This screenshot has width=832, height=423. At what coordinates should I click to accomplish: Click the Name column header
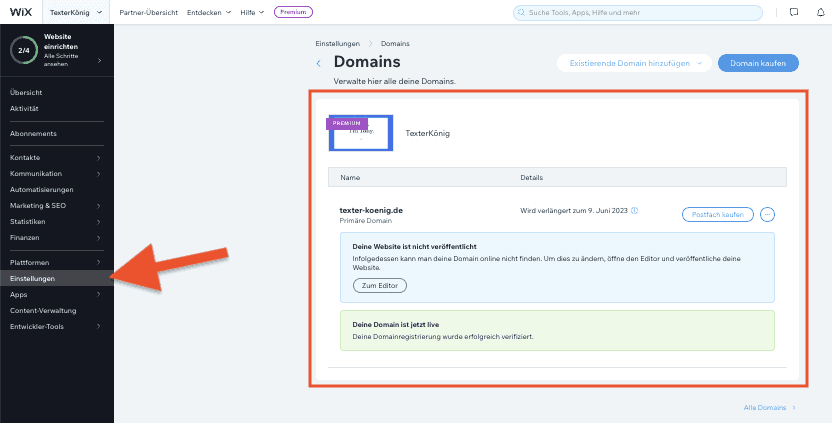pos(350,177)
